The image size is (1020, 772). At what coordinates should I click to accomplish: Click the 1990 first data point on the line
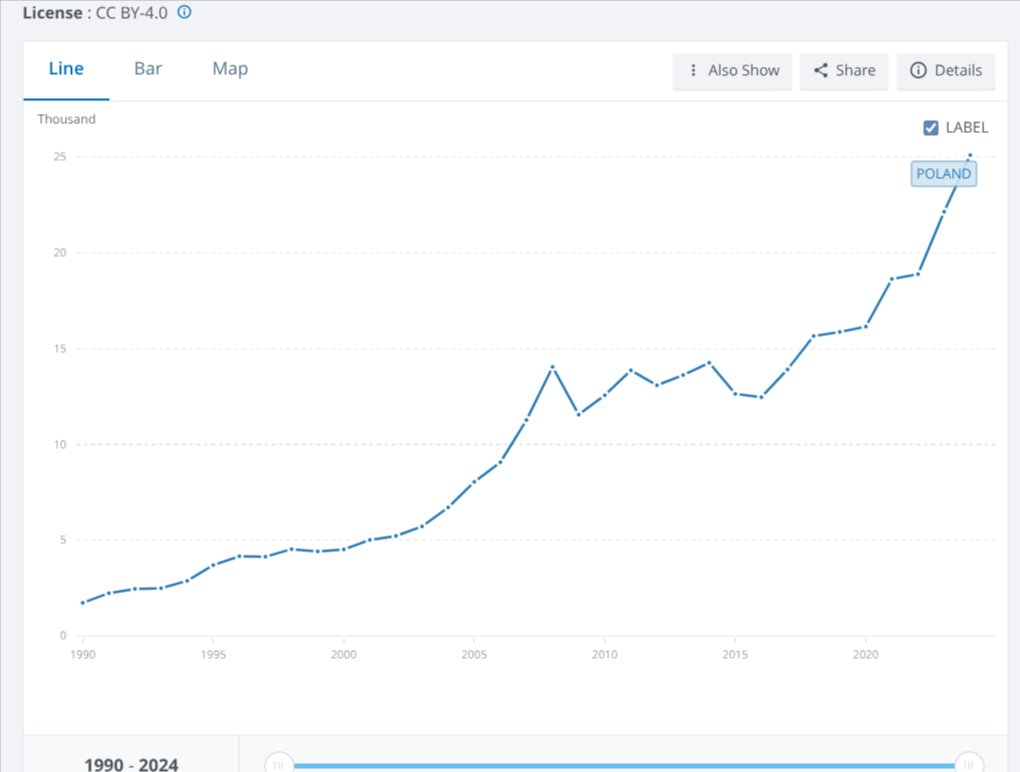point(83,603)
